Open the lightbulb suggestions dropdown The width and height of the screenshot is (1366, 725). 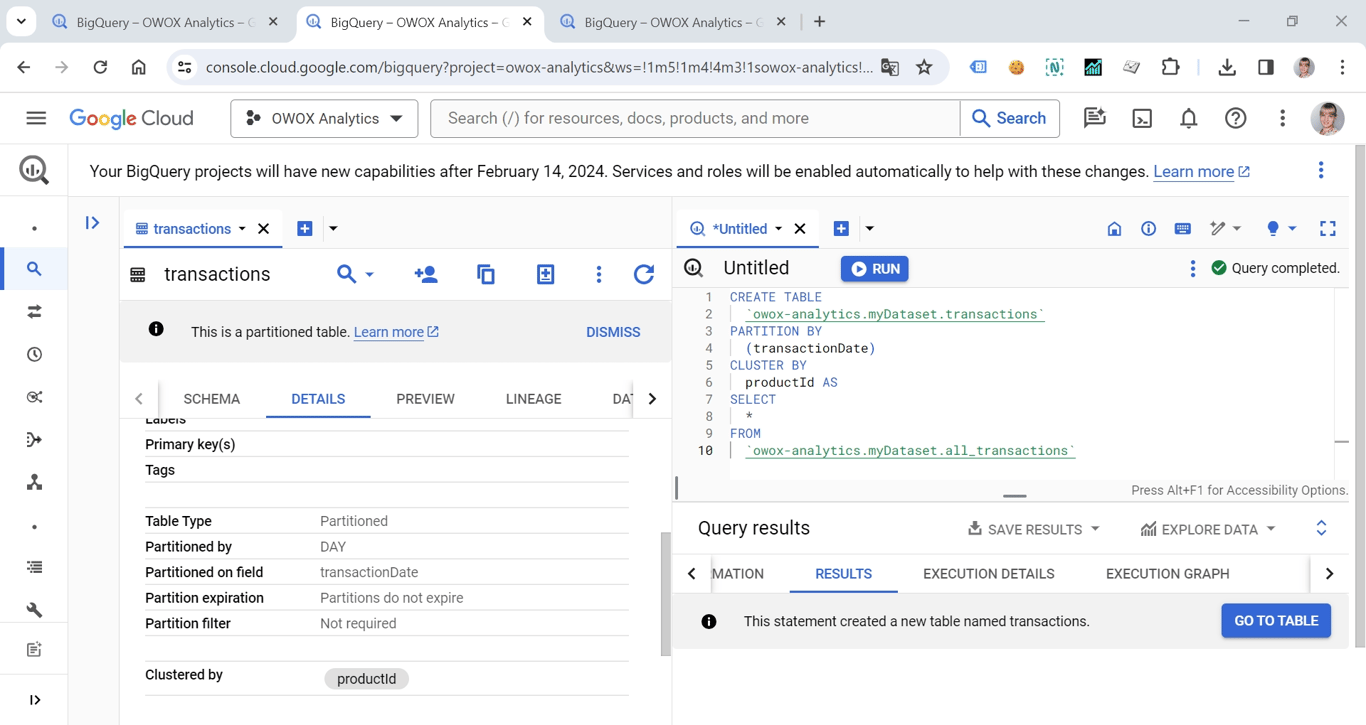(x=1281, y=229)
